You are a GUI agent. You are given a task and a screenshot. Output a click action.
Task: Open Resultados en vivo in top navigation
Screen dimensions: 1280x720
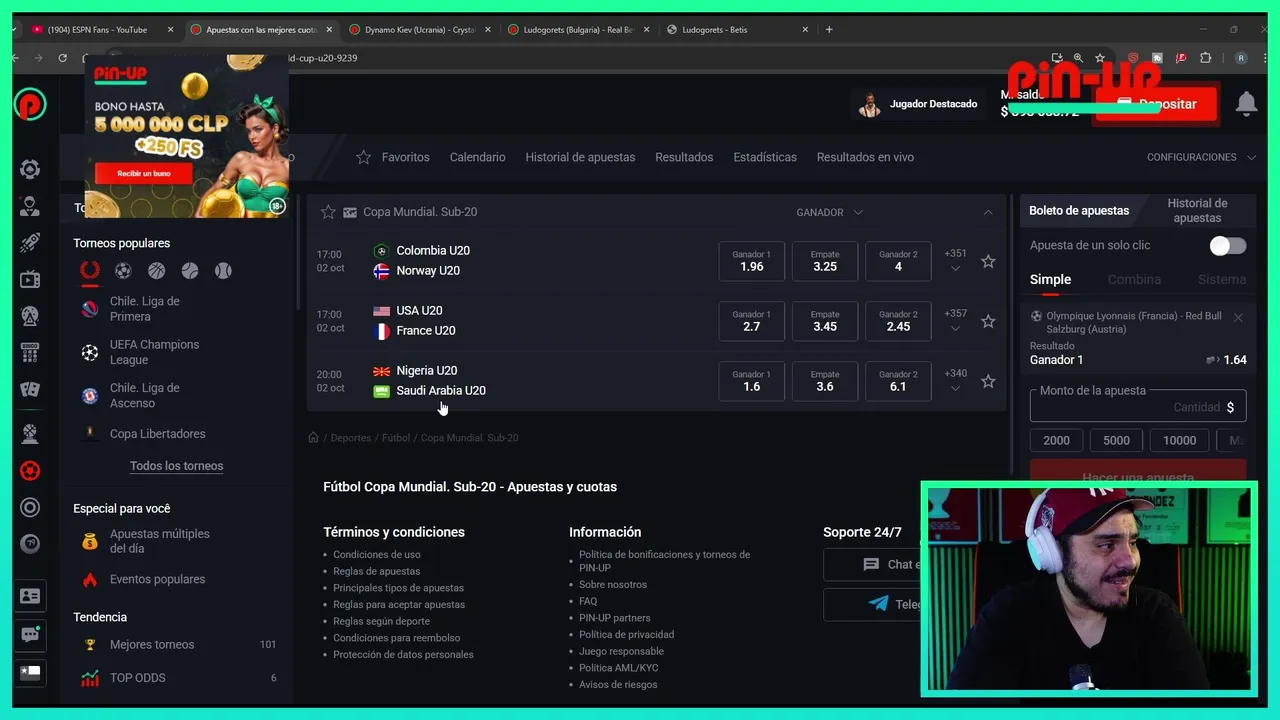point(865,157)
